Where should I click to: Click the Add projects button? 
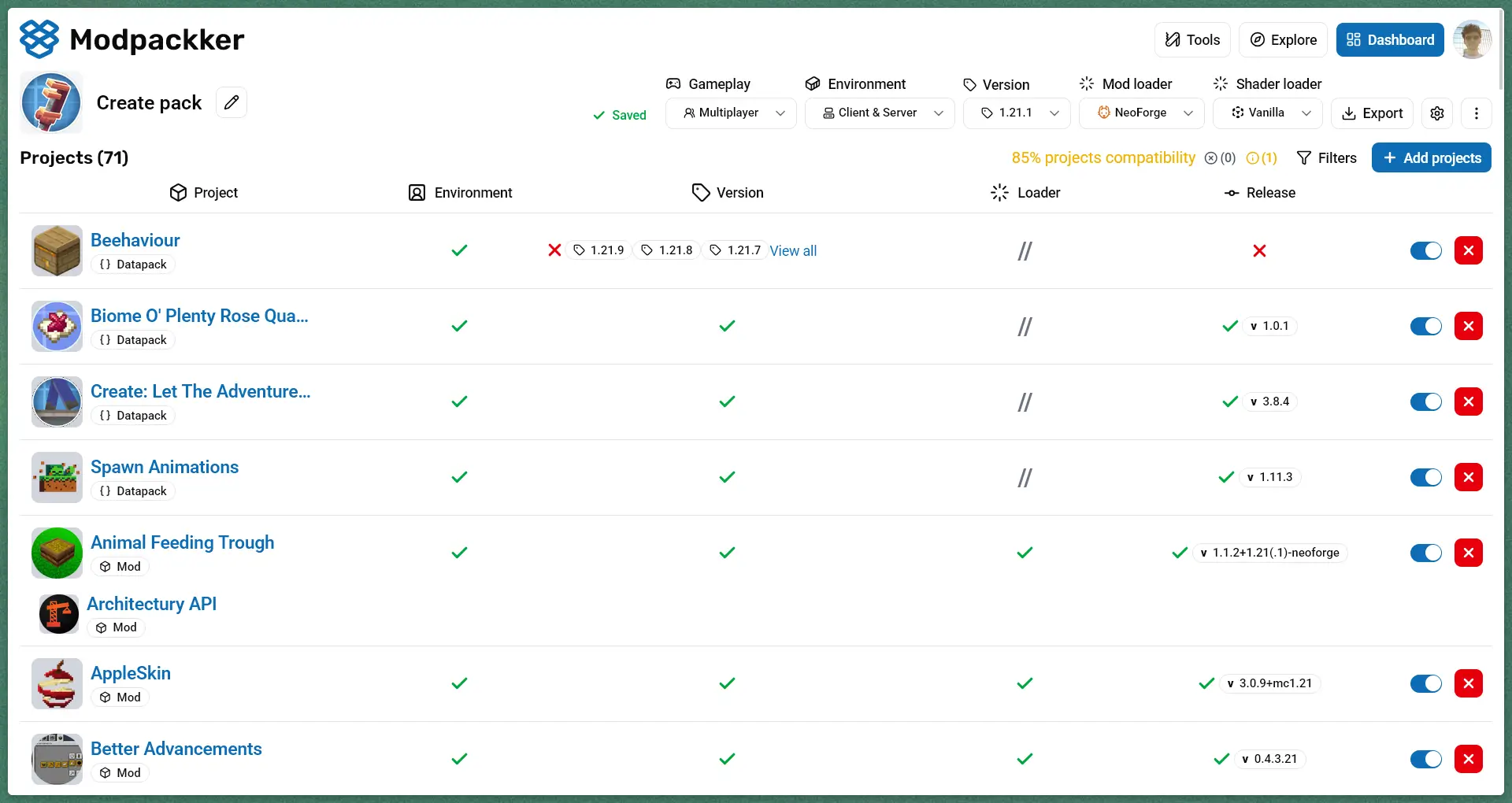tap(1431, 158)
